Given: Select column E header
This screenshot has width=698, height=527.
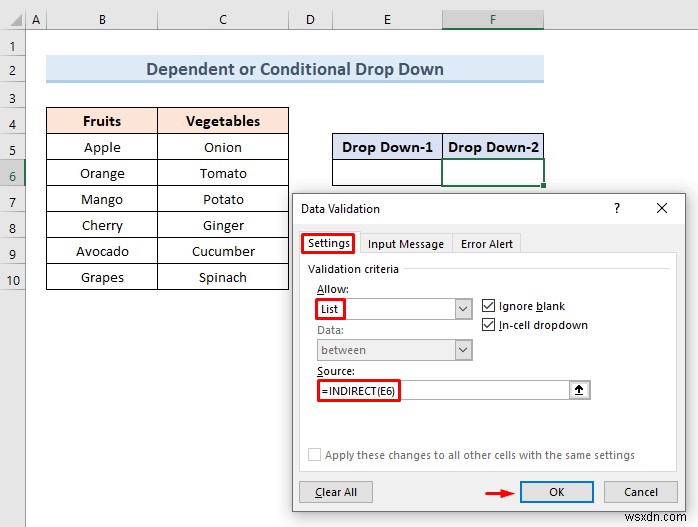Looking at the screenshot, I should [x=387, y=20].
